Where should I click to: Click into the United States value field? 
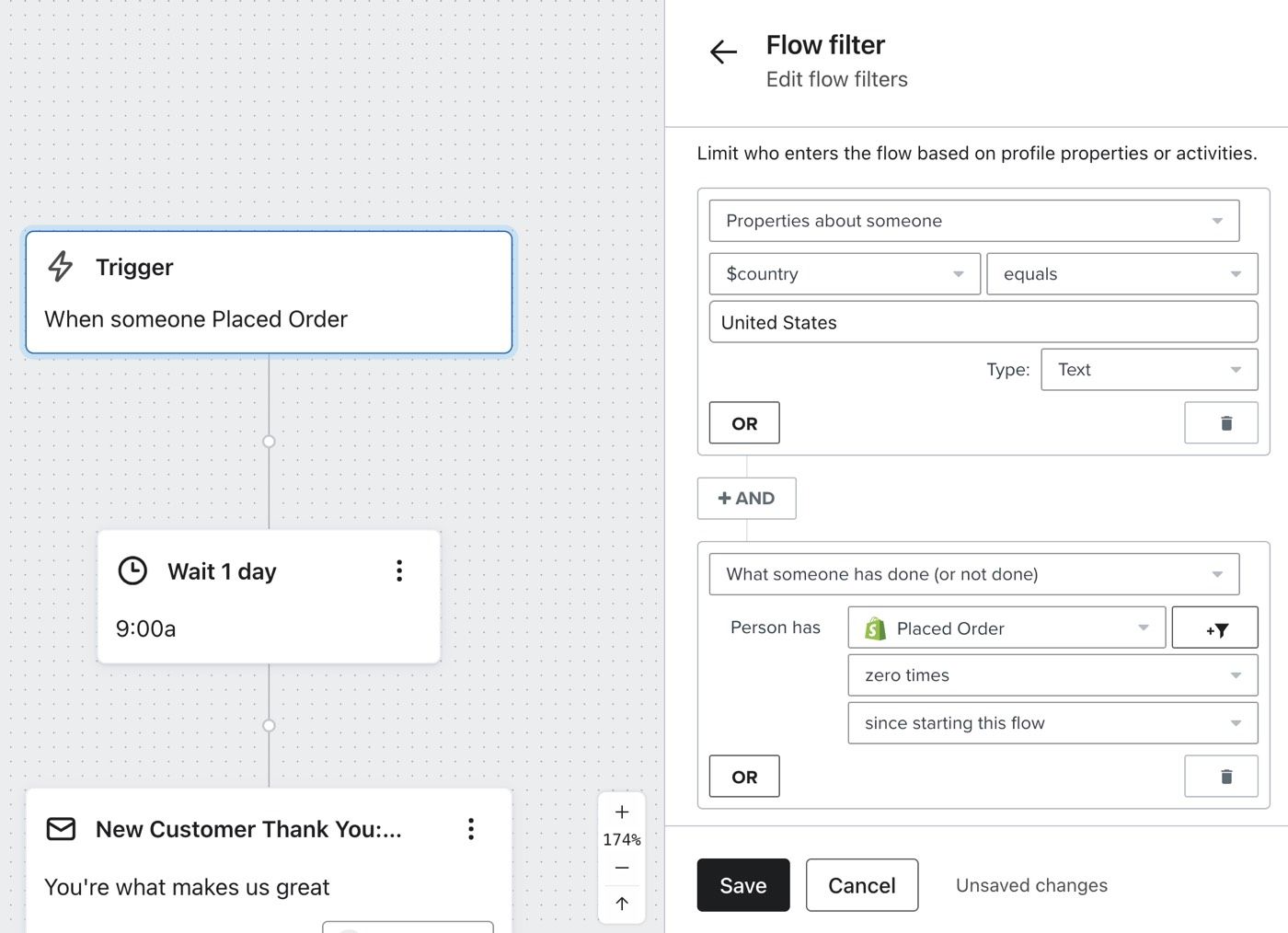pyautogui.click(x=983, y=323)
